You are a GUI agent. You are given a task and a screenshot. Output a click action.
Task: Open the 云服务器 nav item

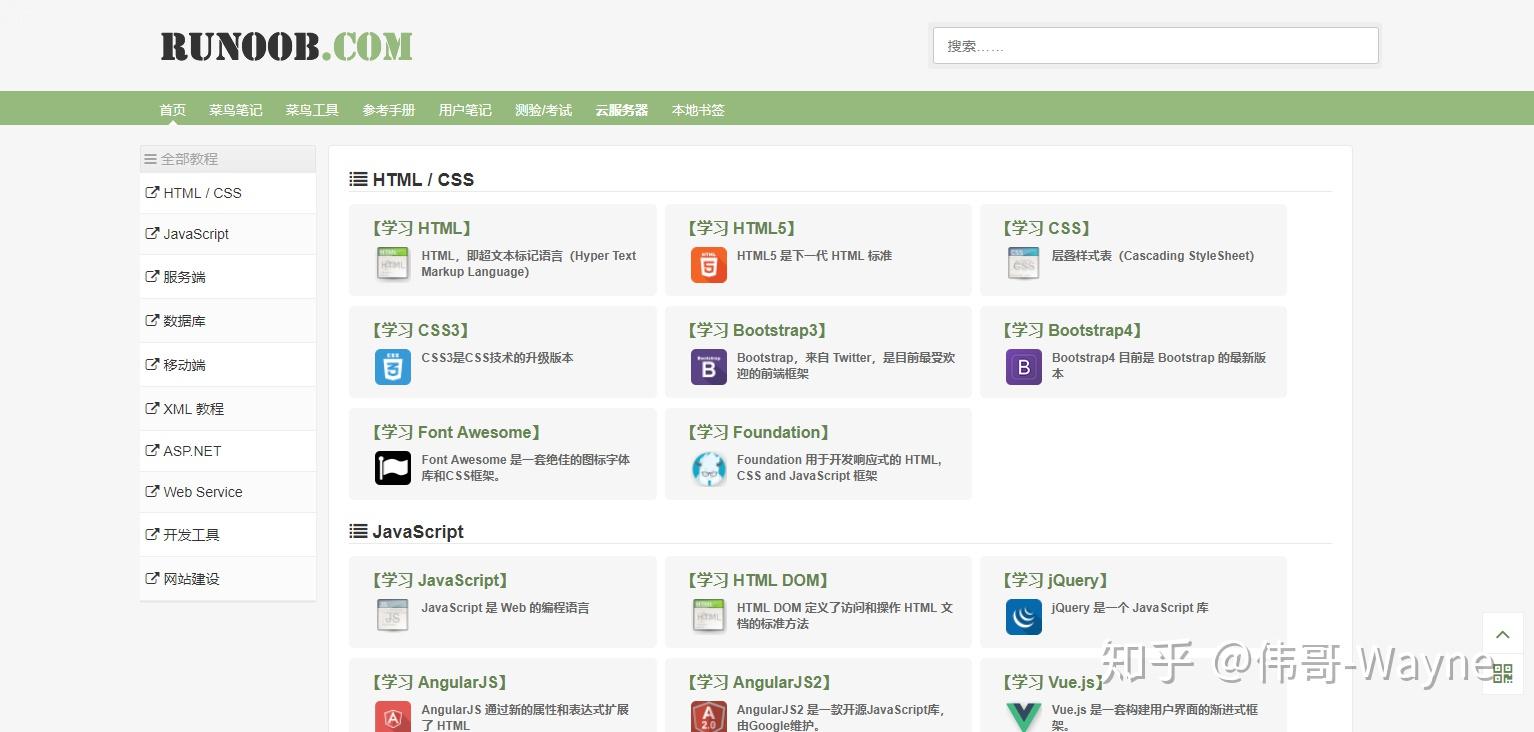(x=621, y=110)
